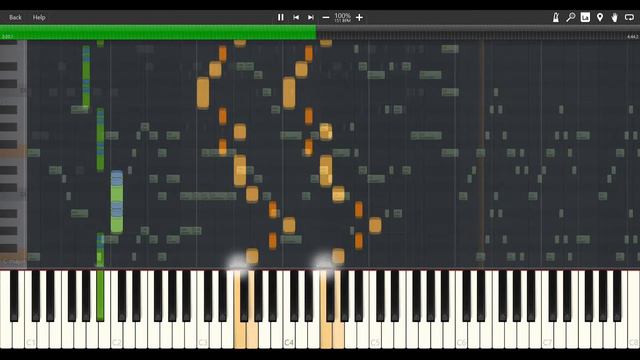Toggle the sheet music display icon
Viewport: 640px width, 360px height.
click(x=585, y=17)
